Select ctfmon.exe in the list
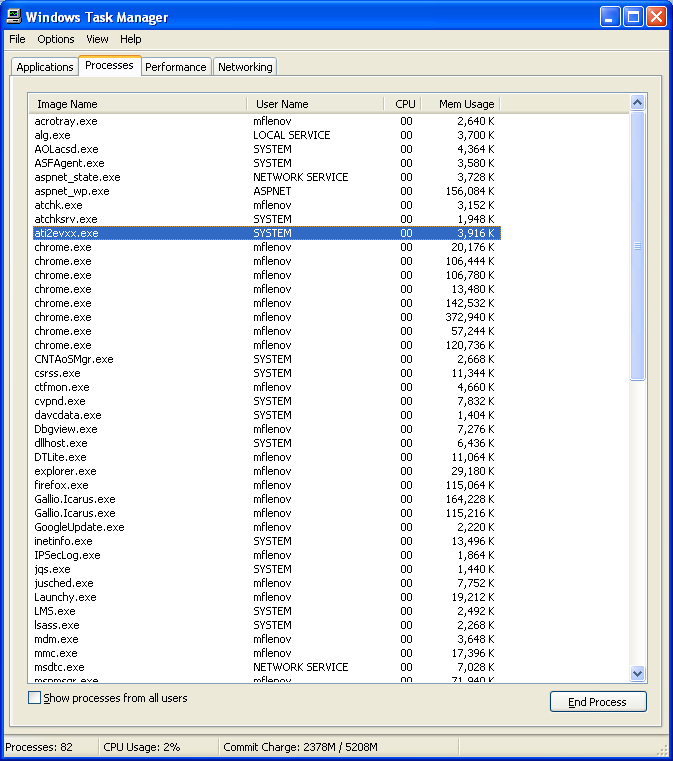The height and width of the screenshot is (761, 673). click(266, 387)
